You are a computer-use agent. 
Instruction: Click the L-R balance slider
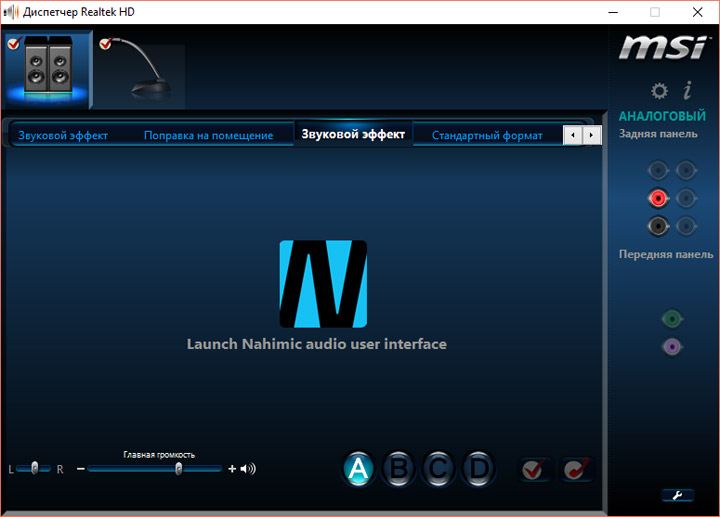click(x=34, y=469)
